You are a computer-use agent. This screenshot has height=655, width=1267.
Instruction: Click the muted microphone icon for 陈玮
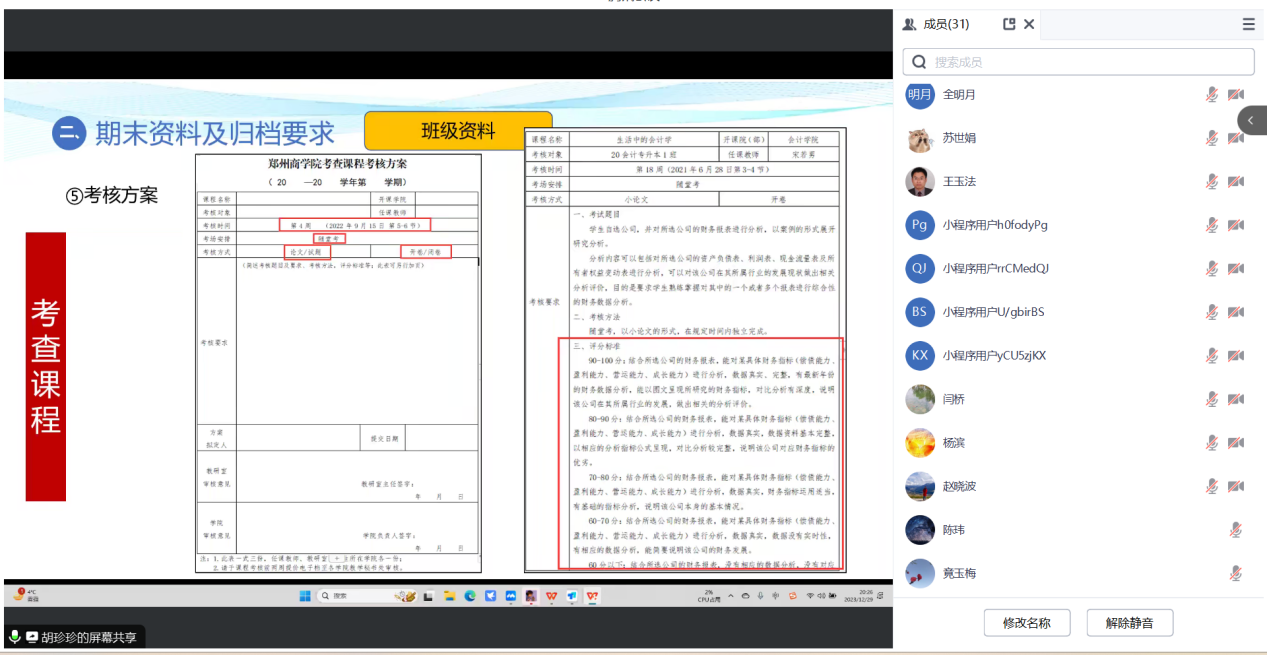1236,530
